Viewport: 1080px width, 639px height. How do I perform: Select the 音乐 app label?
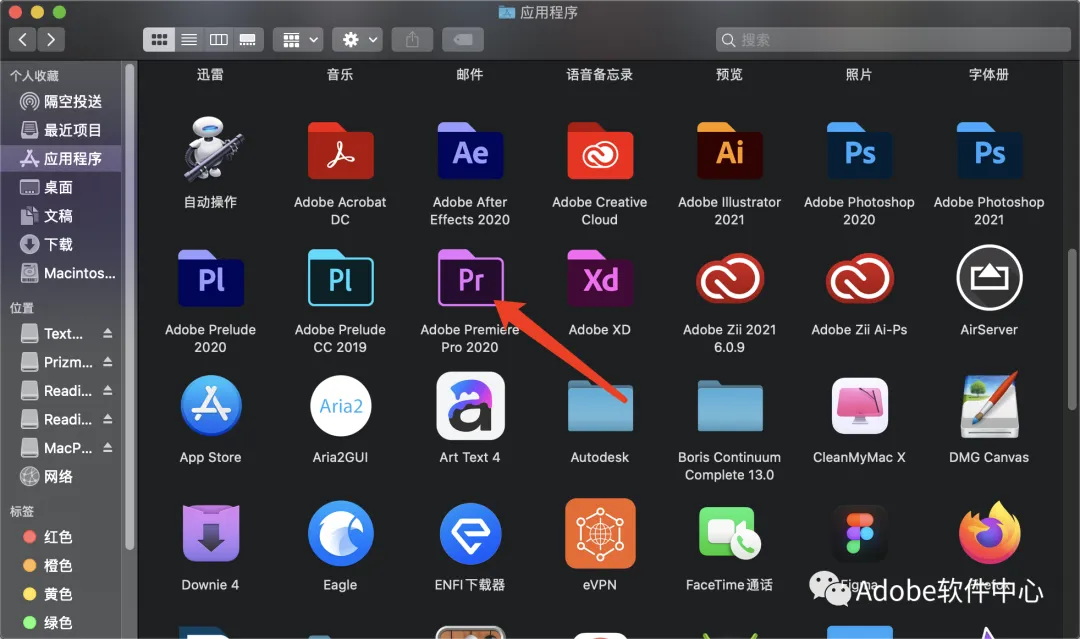point(340,74)
